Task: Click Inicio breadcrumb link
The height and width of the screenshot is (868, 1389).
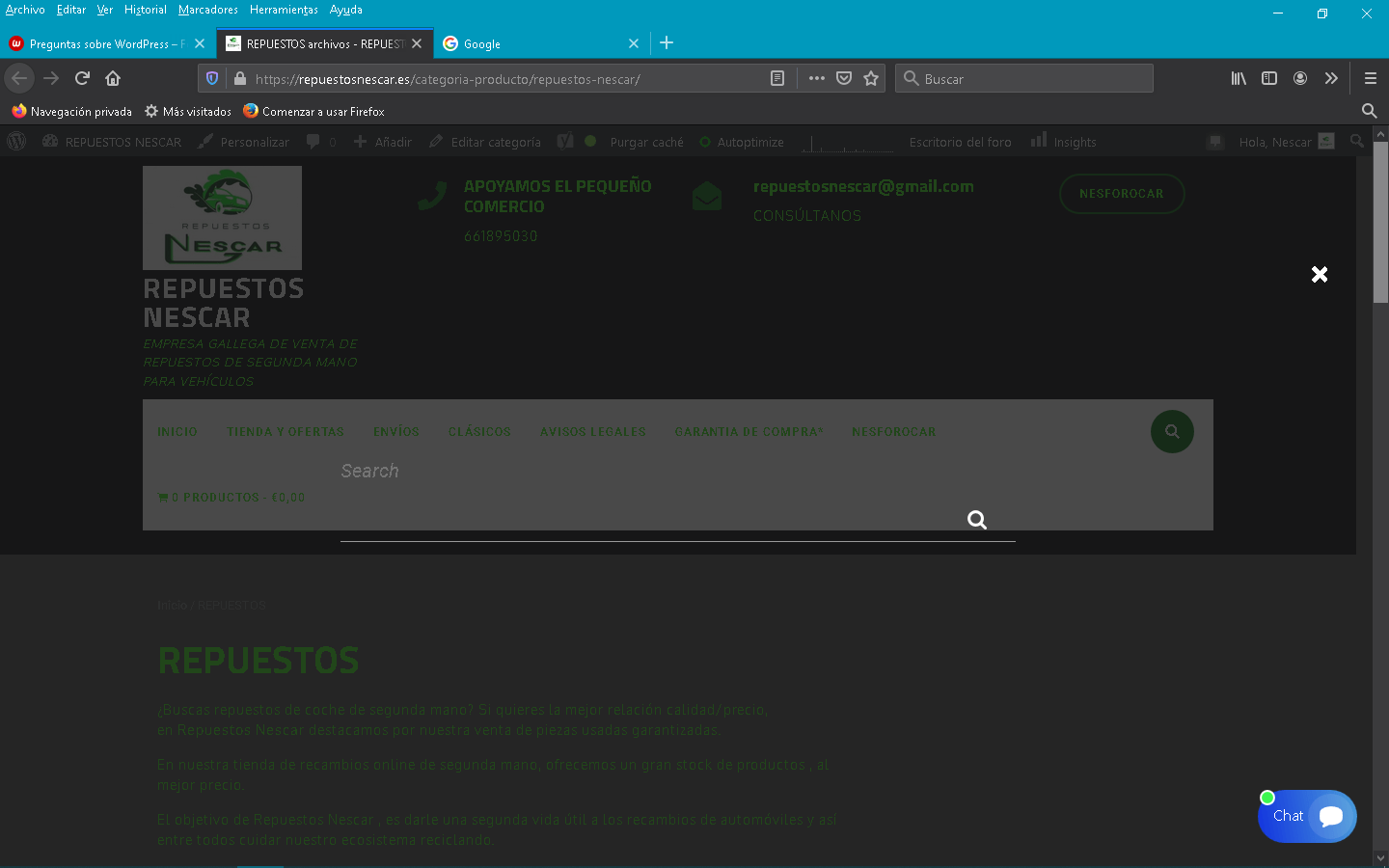Action: click(172, 606)
